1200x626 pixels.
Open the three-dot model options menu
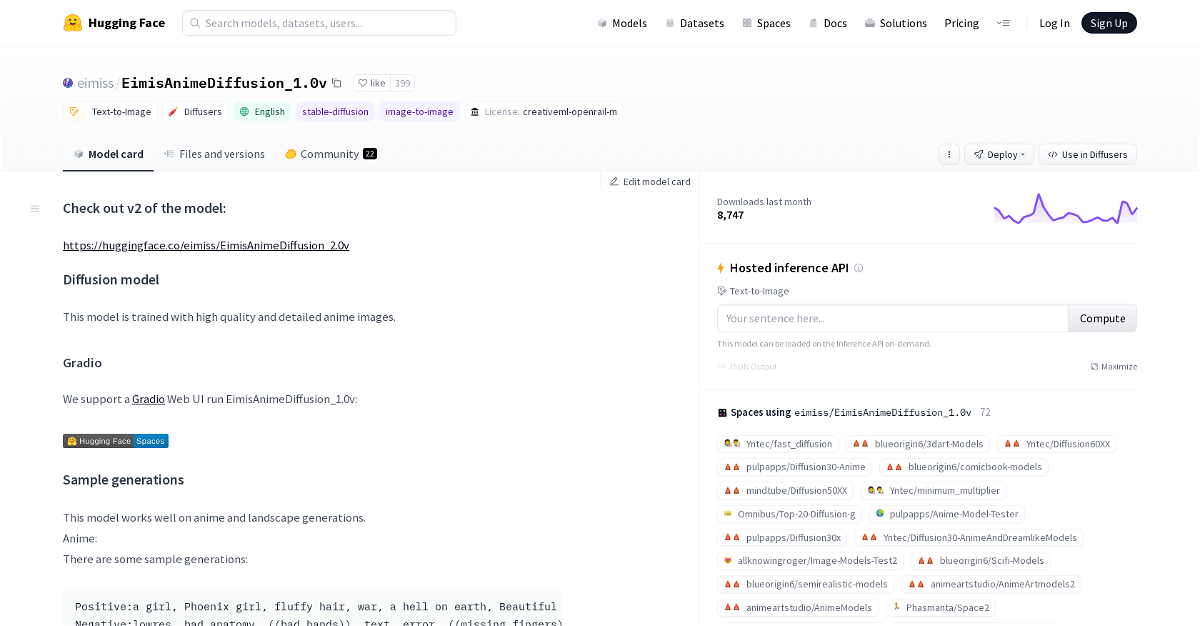(x=949, y=154)
